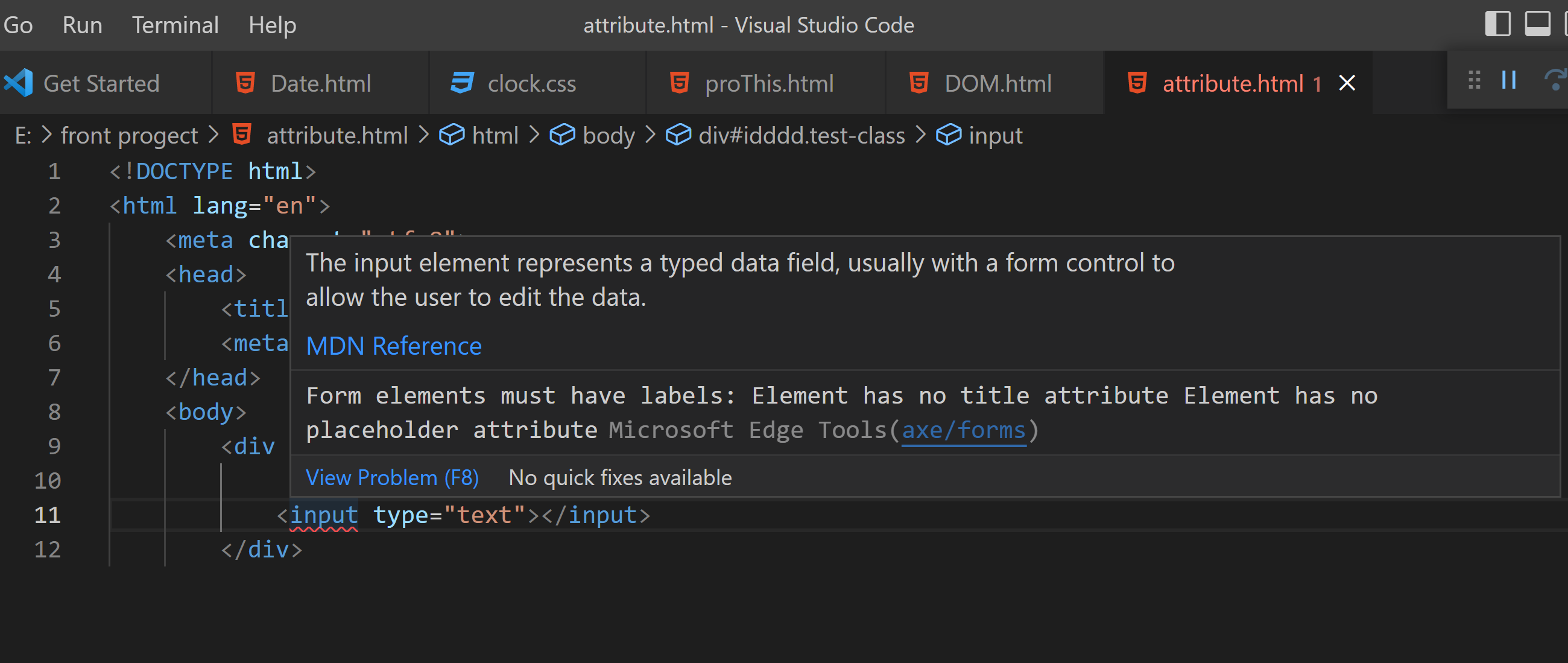Click <!DOCTYPE html> on line 1
The image size is (1568, 663).
[212, 171]
